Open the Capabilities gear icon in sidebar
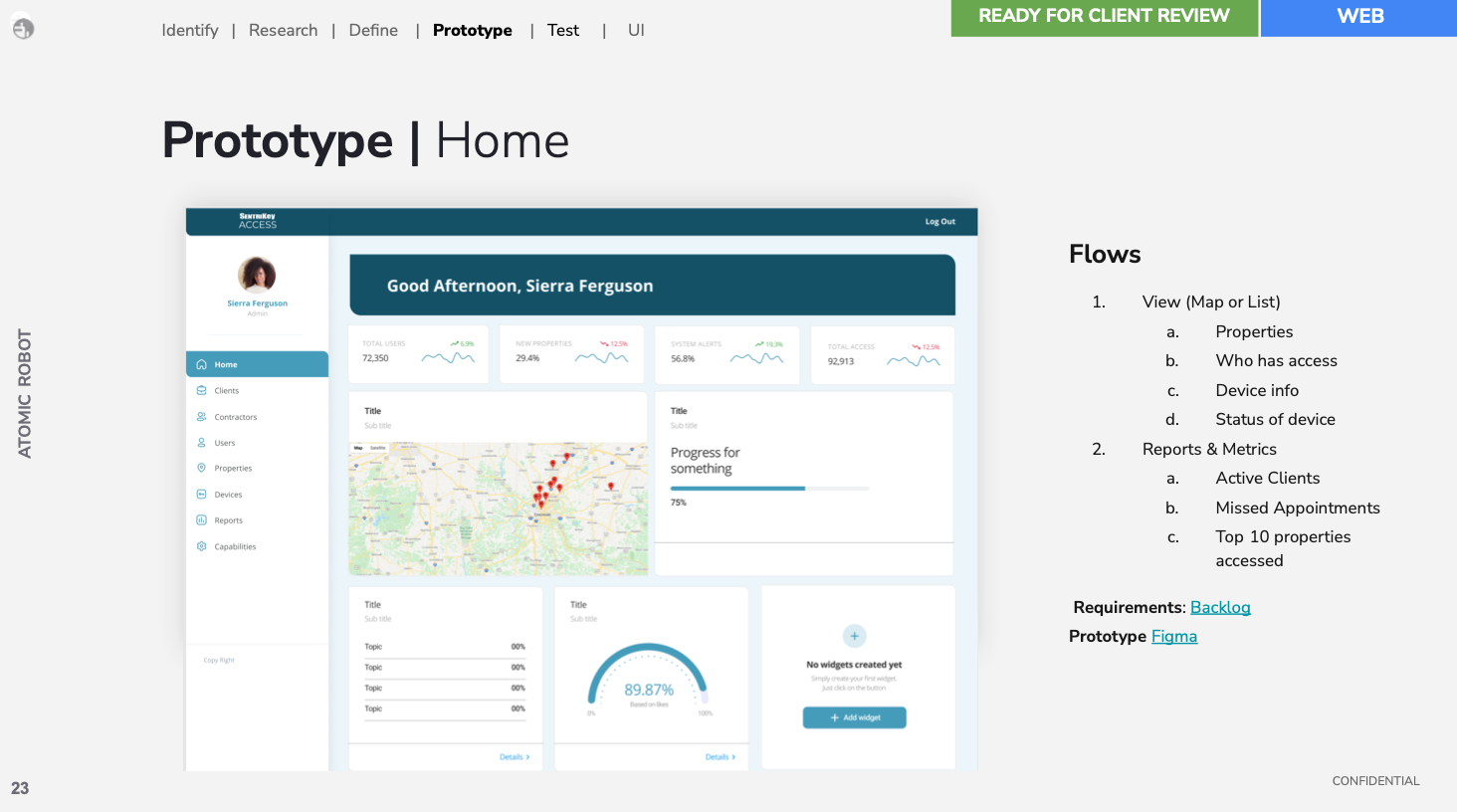1457x812 pixels. click(x=201, y=546)
